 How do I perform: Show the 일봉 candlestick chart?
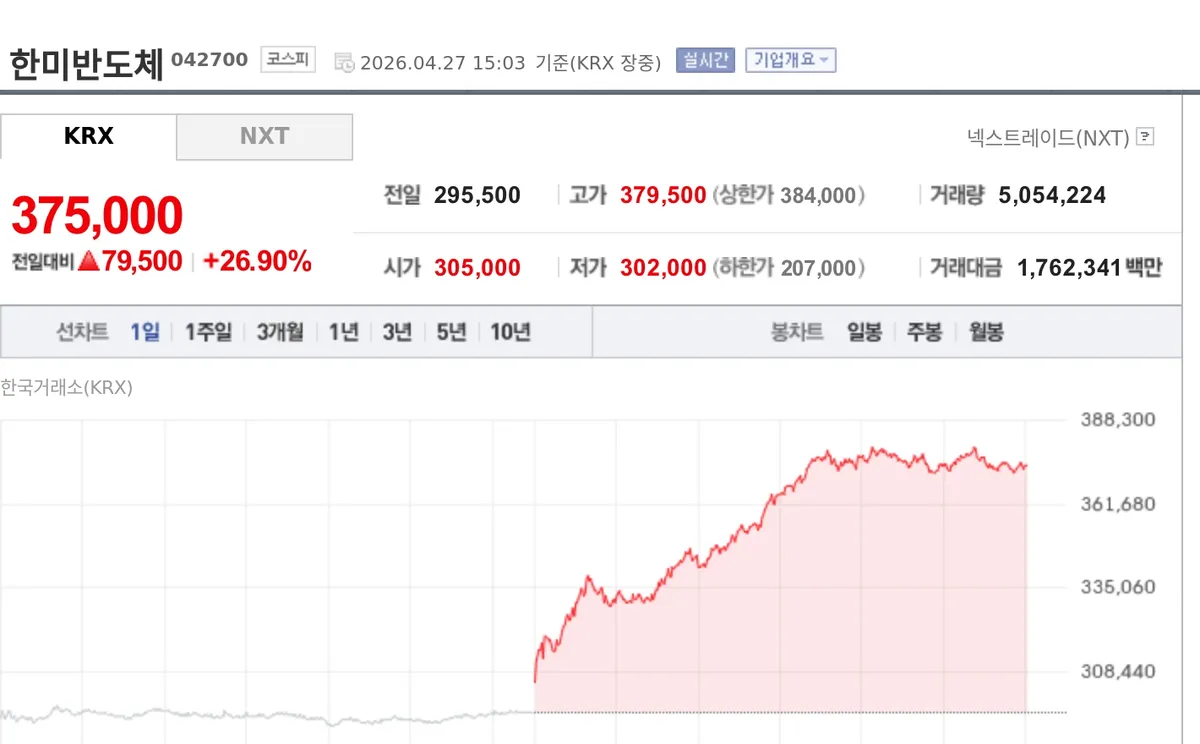coord(865,332)
